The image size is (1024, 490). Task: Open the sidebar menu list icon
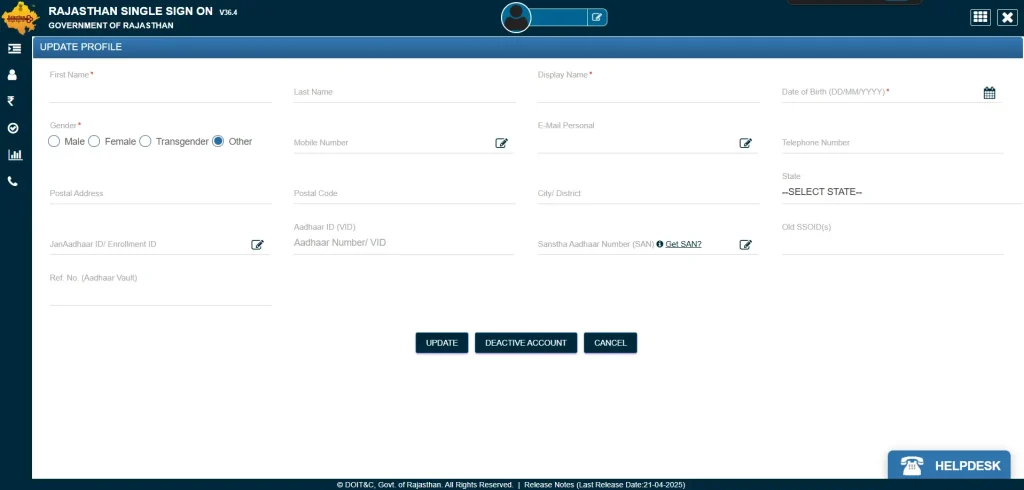[14, 48]
